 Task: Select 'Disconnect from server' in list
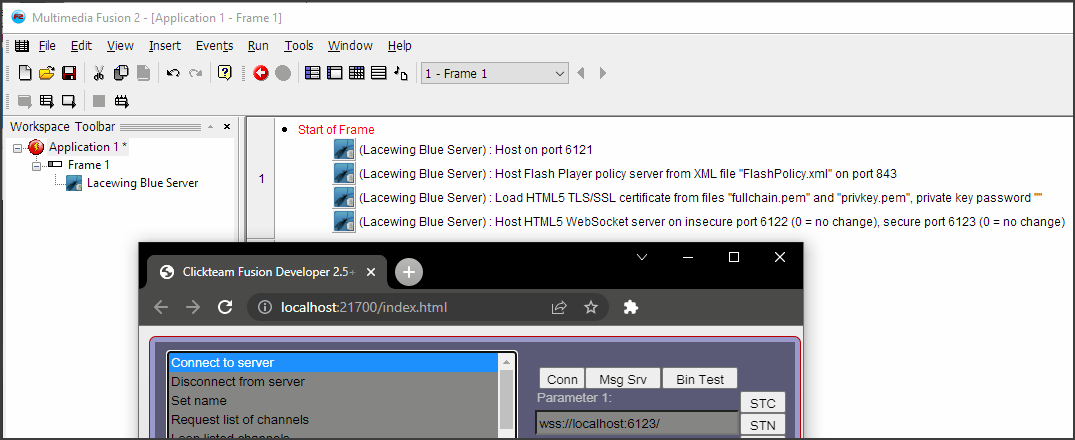tap(335, 382)
